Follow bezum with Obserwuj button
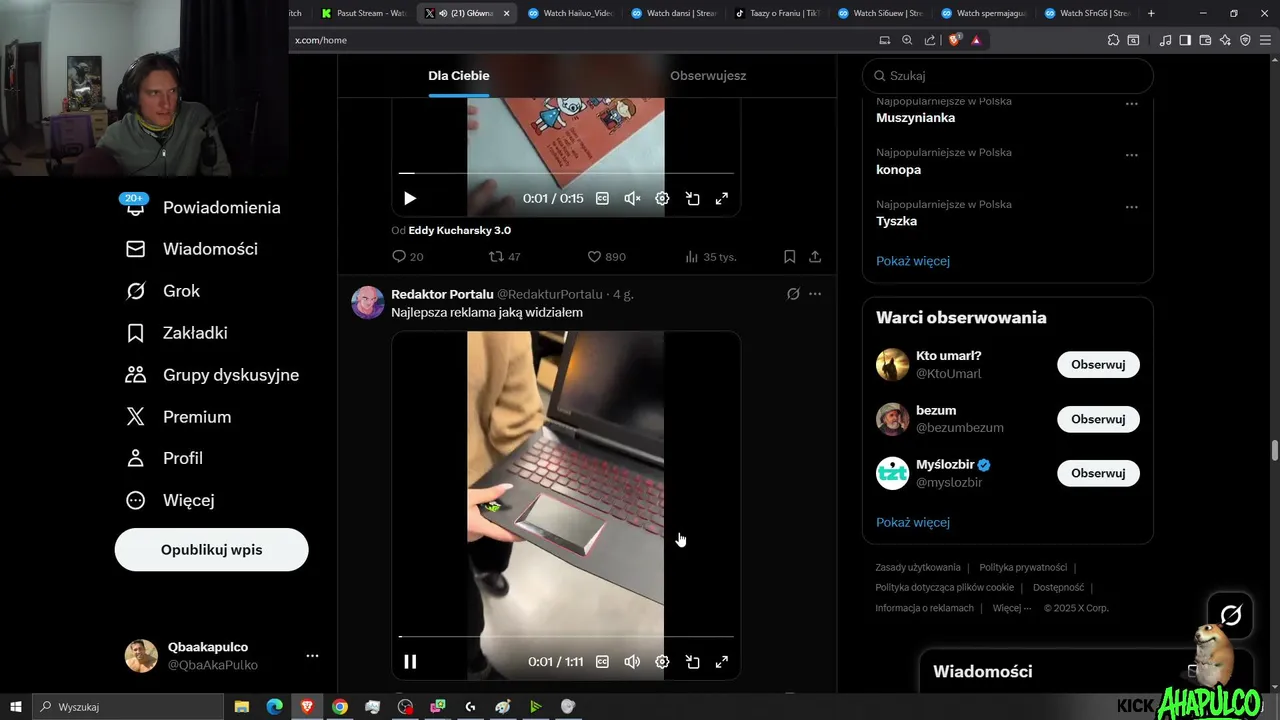 click(x=1098, y=419)
